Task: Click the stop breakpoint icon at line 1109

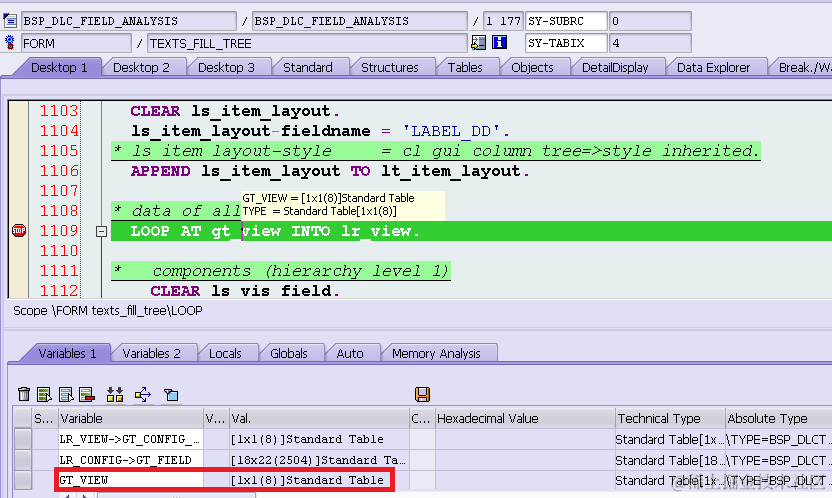Action: [x=19, y=230]
